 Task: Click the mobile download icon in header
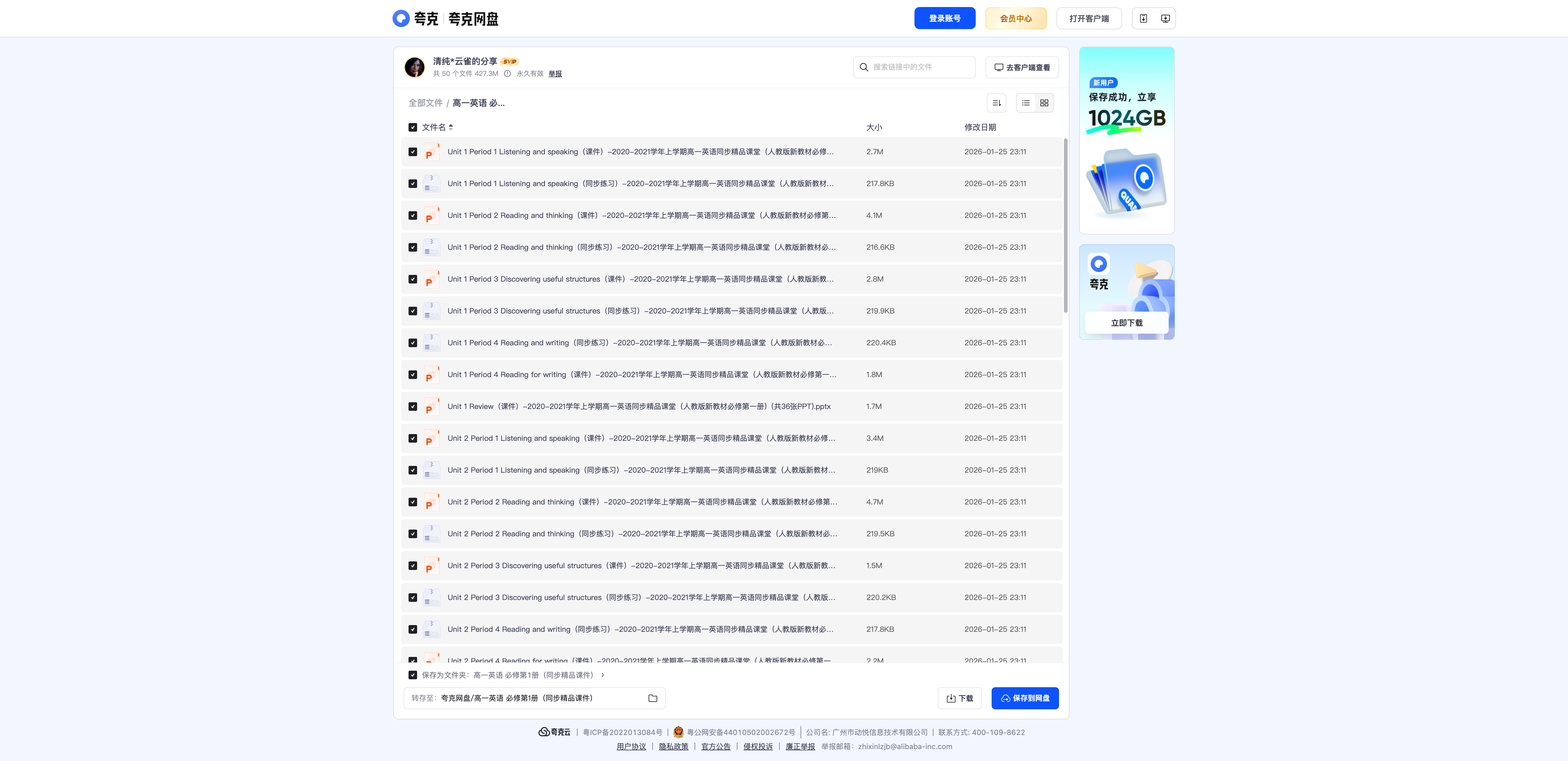pos(1143,18)
